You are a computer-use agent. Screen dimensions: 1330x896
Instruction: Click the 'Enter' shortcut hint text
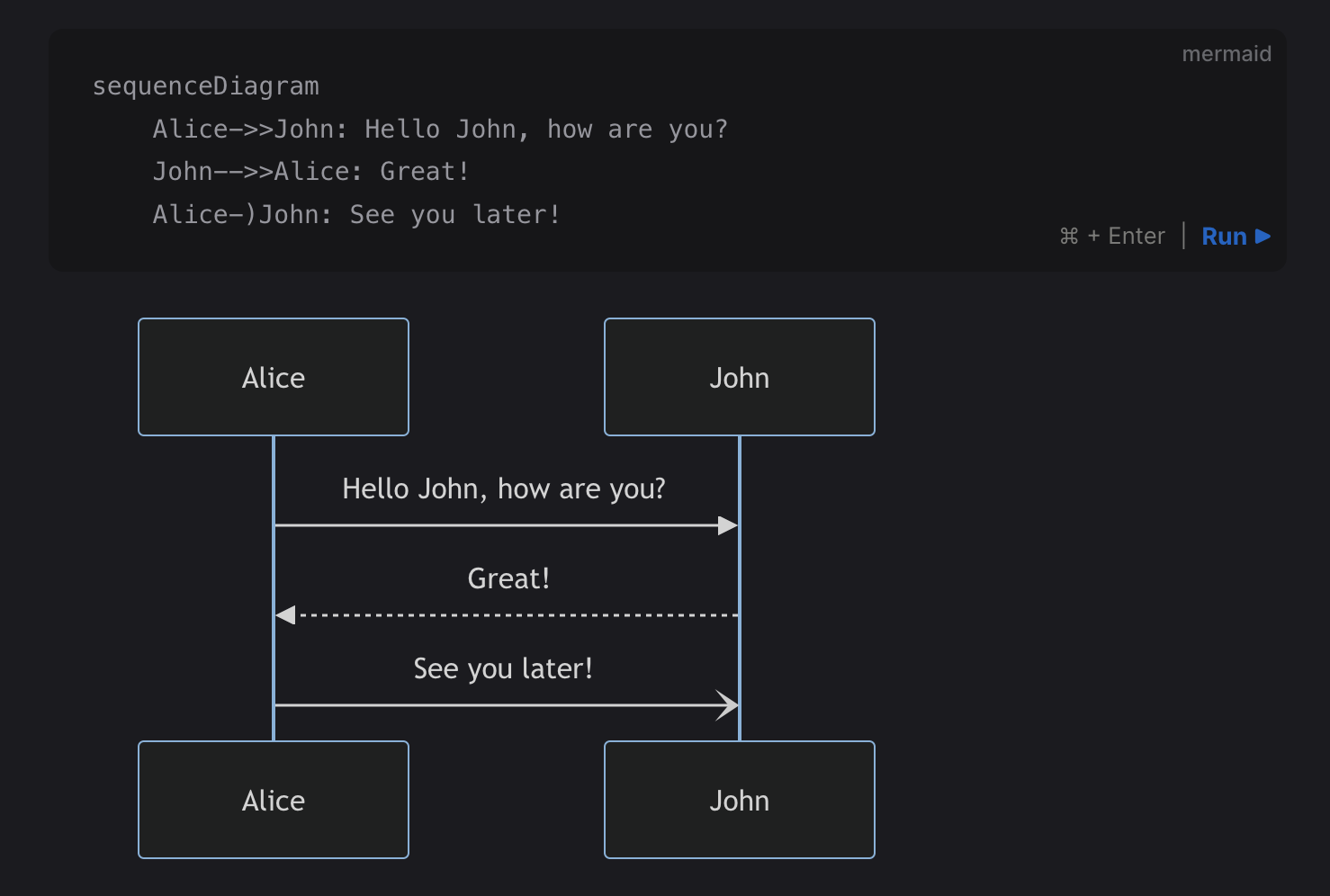point(1136,237)
